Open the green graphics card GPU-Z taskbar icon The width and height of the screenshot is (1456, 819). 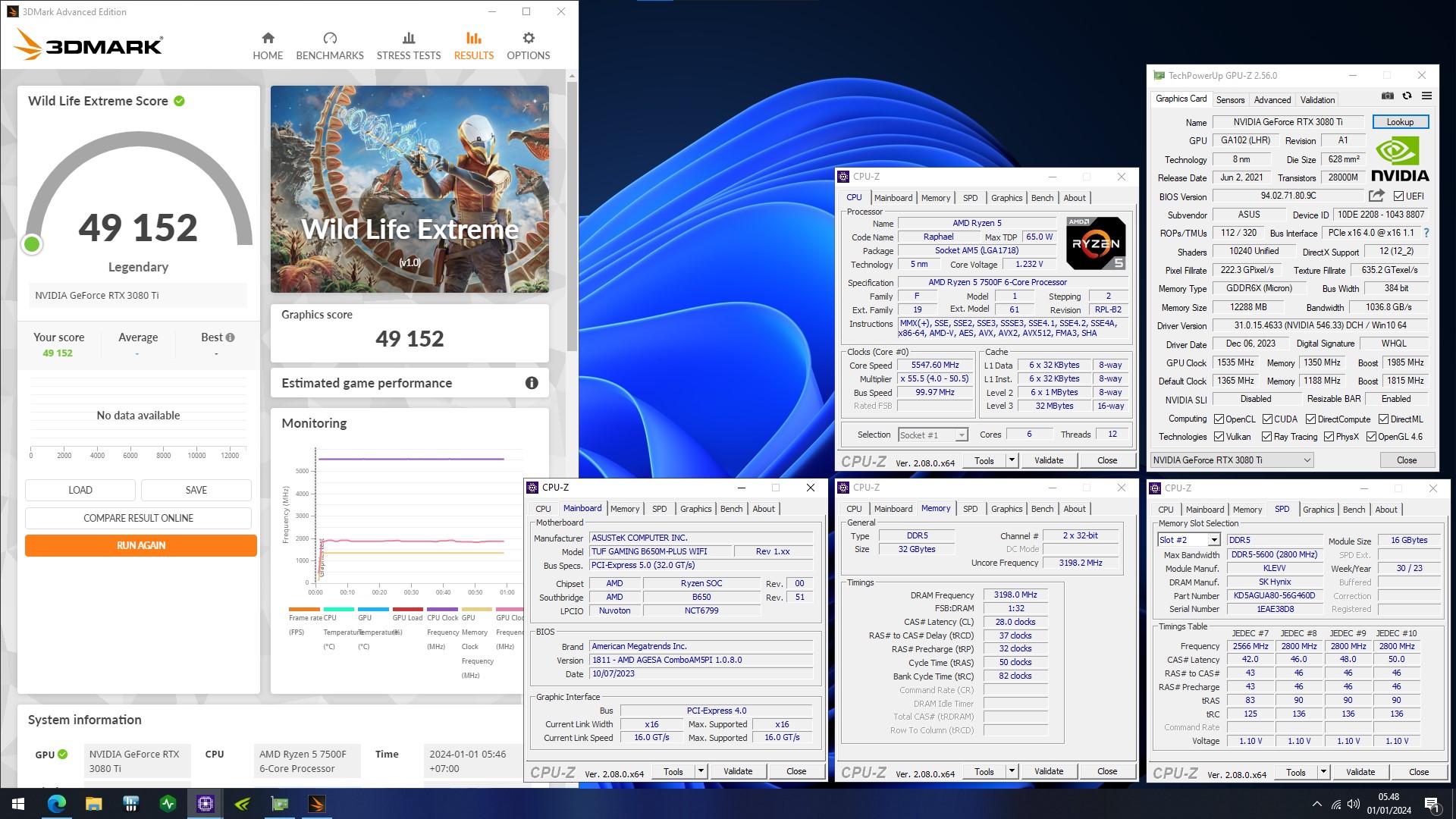point(280,804)
